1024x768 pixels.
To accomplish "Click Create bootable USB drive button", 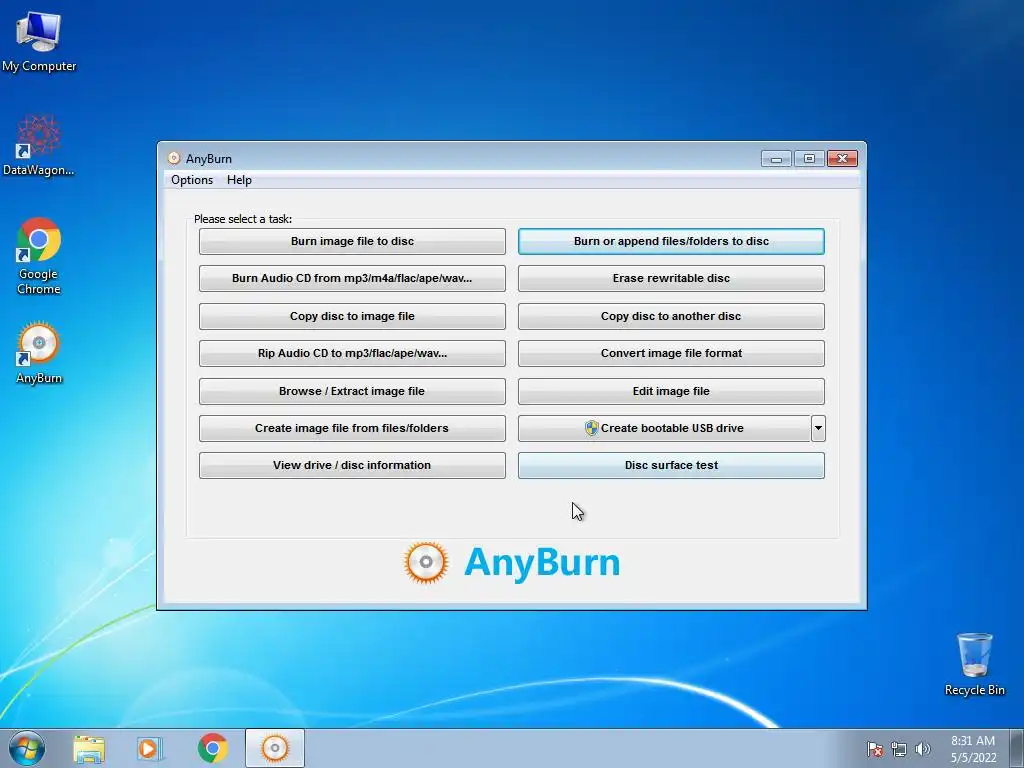I will coord(664,428).
